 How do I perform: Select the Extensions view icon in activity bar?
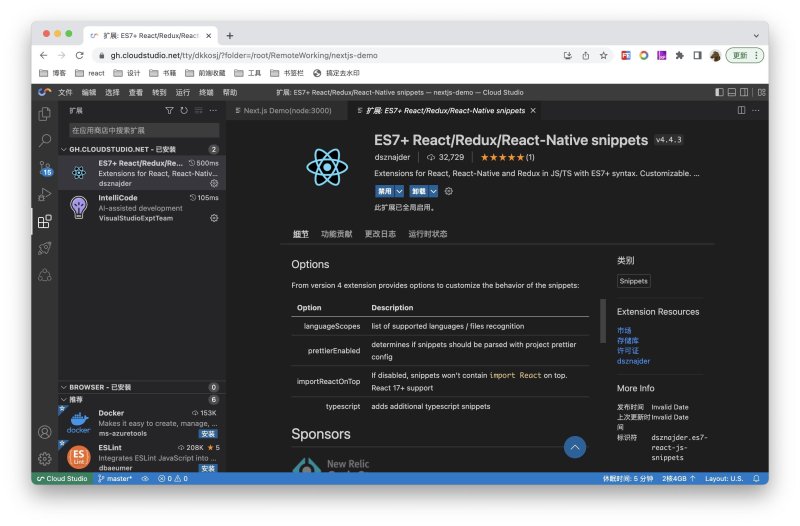(45, 221)
